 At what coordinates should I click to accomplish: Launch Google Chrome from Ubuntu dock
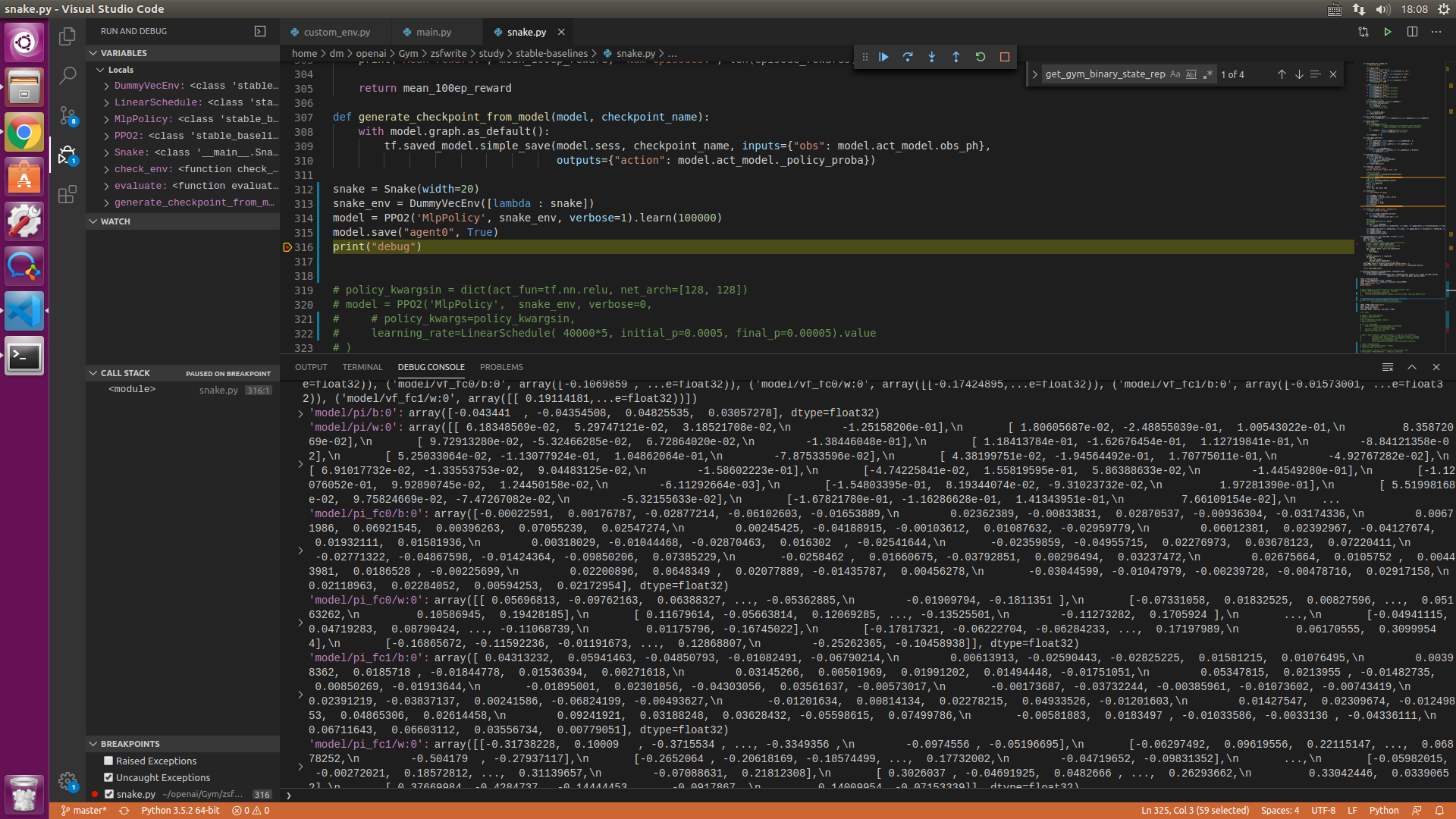click(24, 133)
